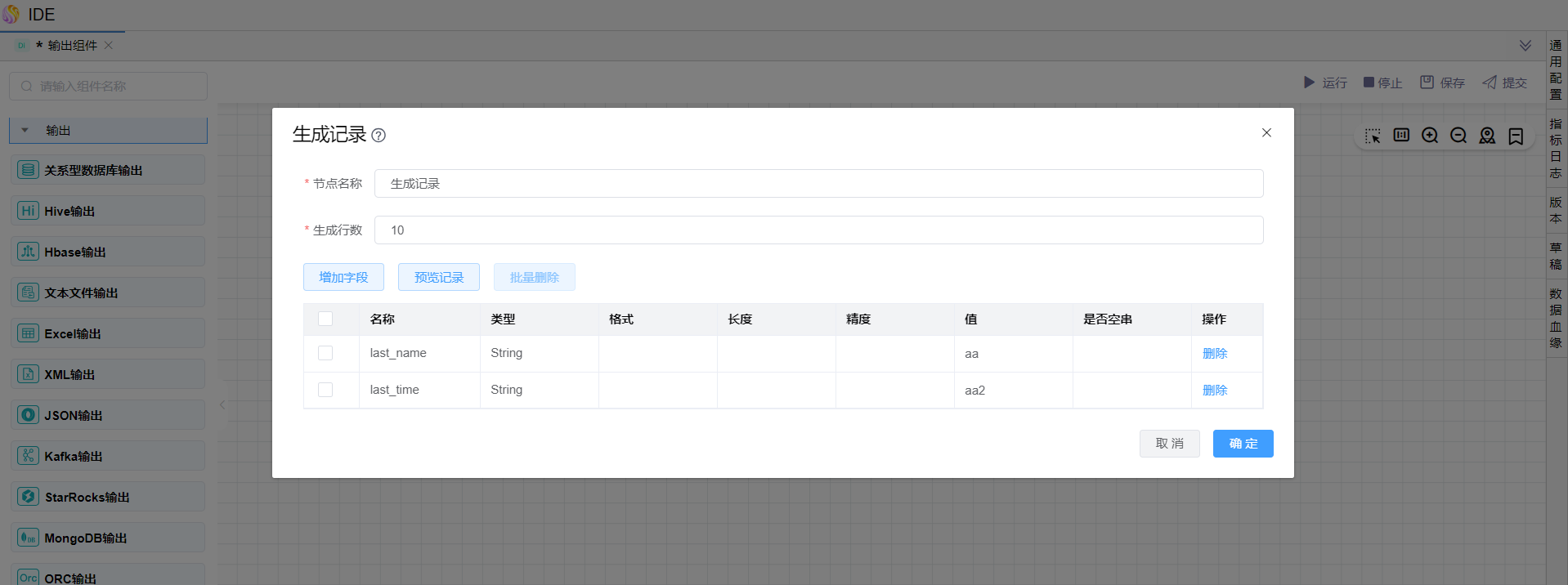Click the 增加字段 button

(343, 277)
